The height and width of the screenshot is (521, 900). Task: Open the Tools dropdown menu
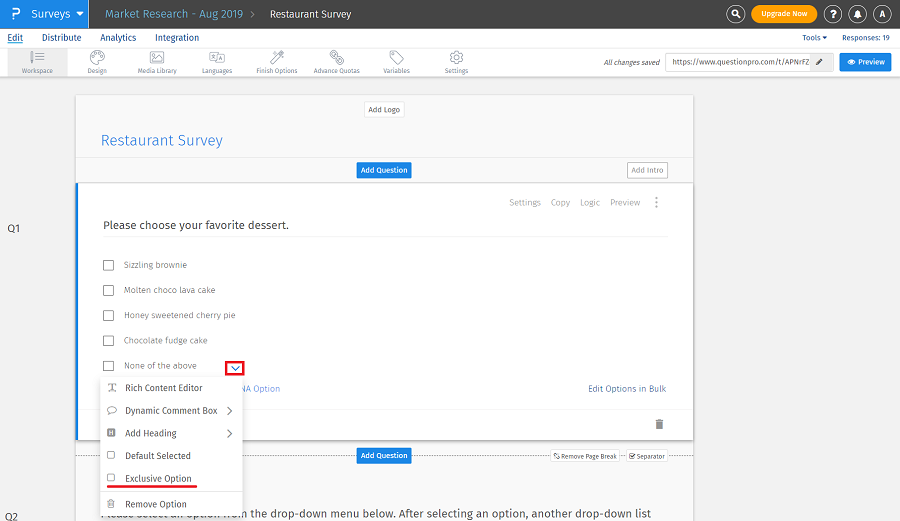click(x=814, y=38)
